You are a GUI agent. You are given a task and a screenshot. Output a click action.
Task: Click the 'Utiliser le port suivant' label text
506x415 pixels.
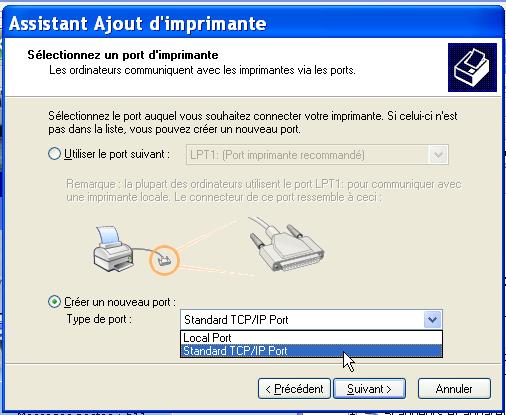pos(117,154)
